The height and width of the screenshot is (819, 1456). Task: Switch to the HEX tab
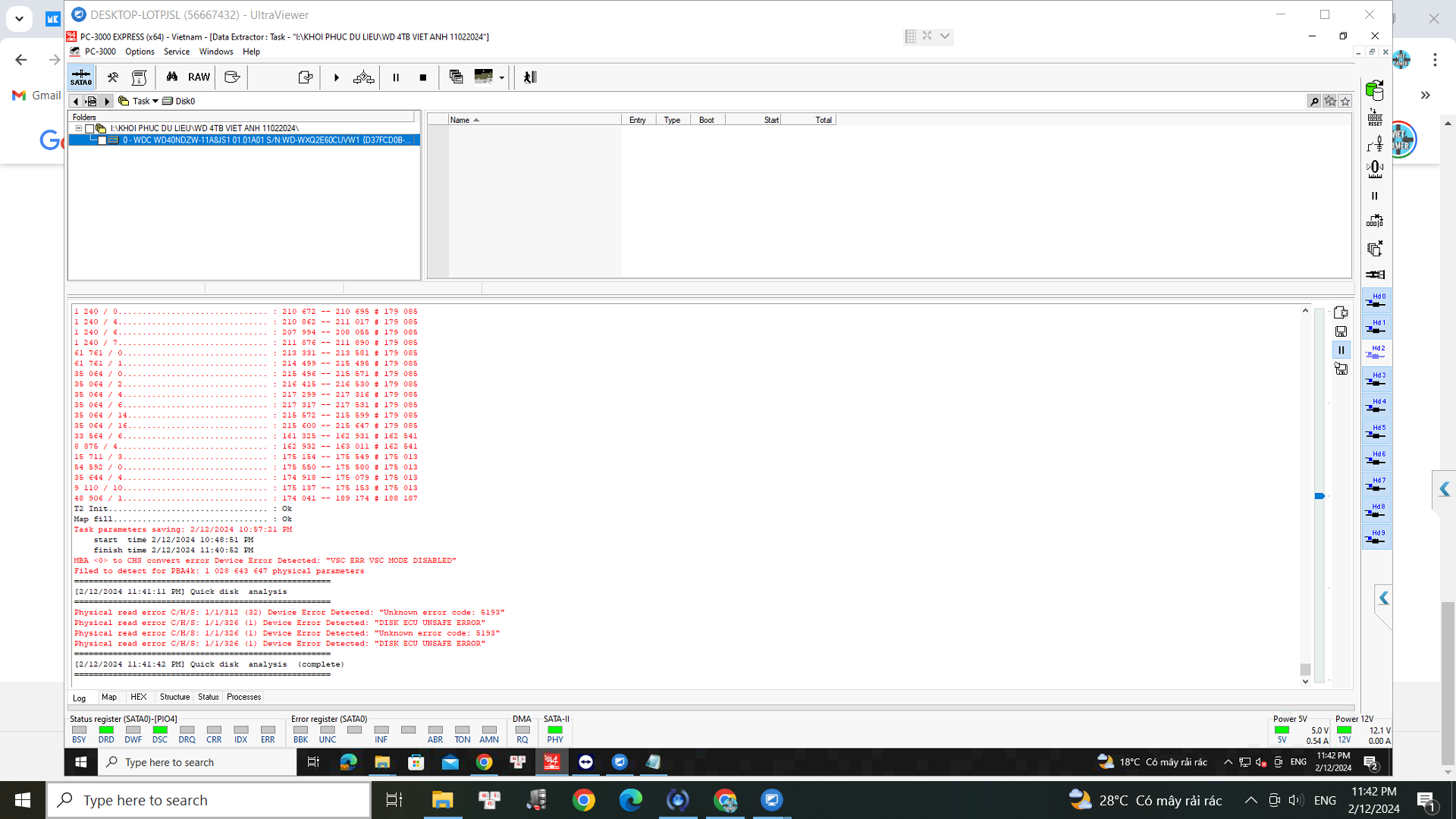point(138,697)
